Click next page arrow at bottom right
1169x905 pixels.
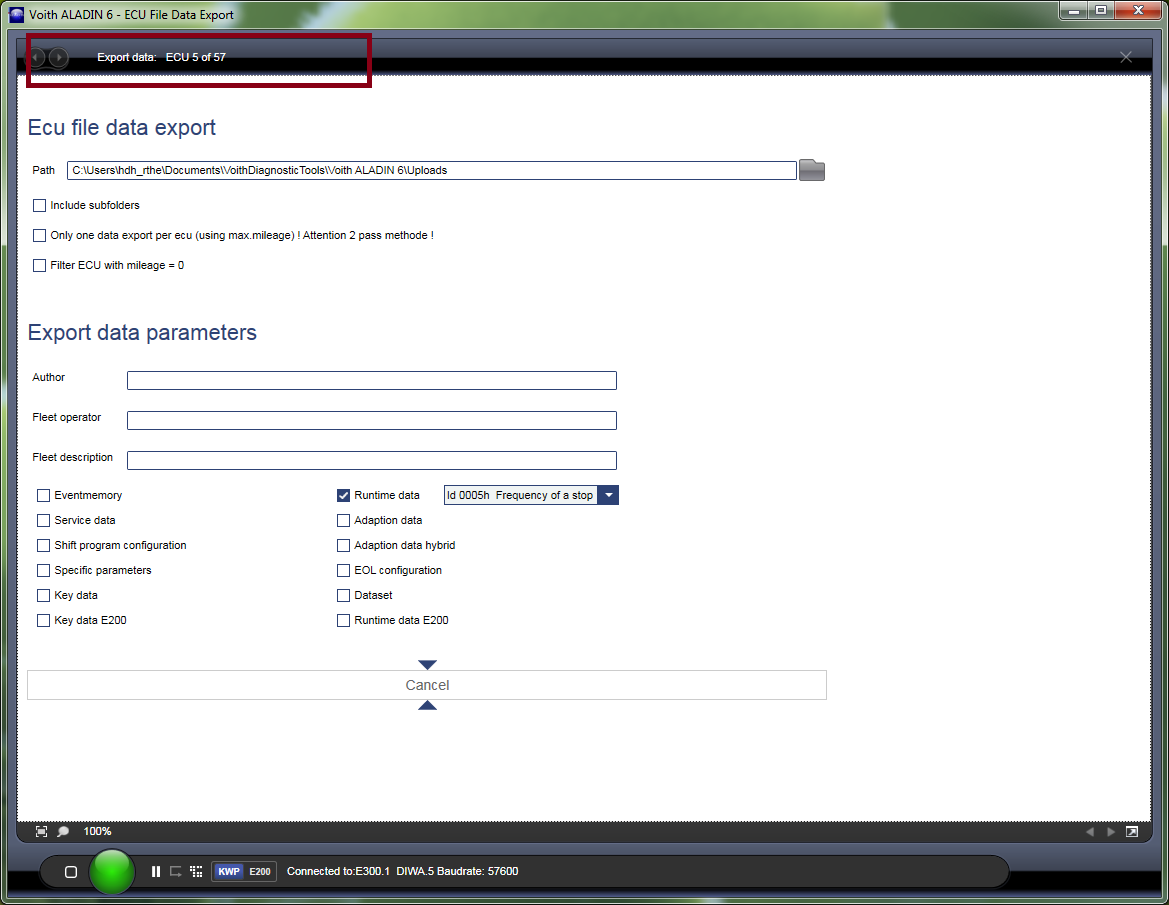[x=1111, y=832]
